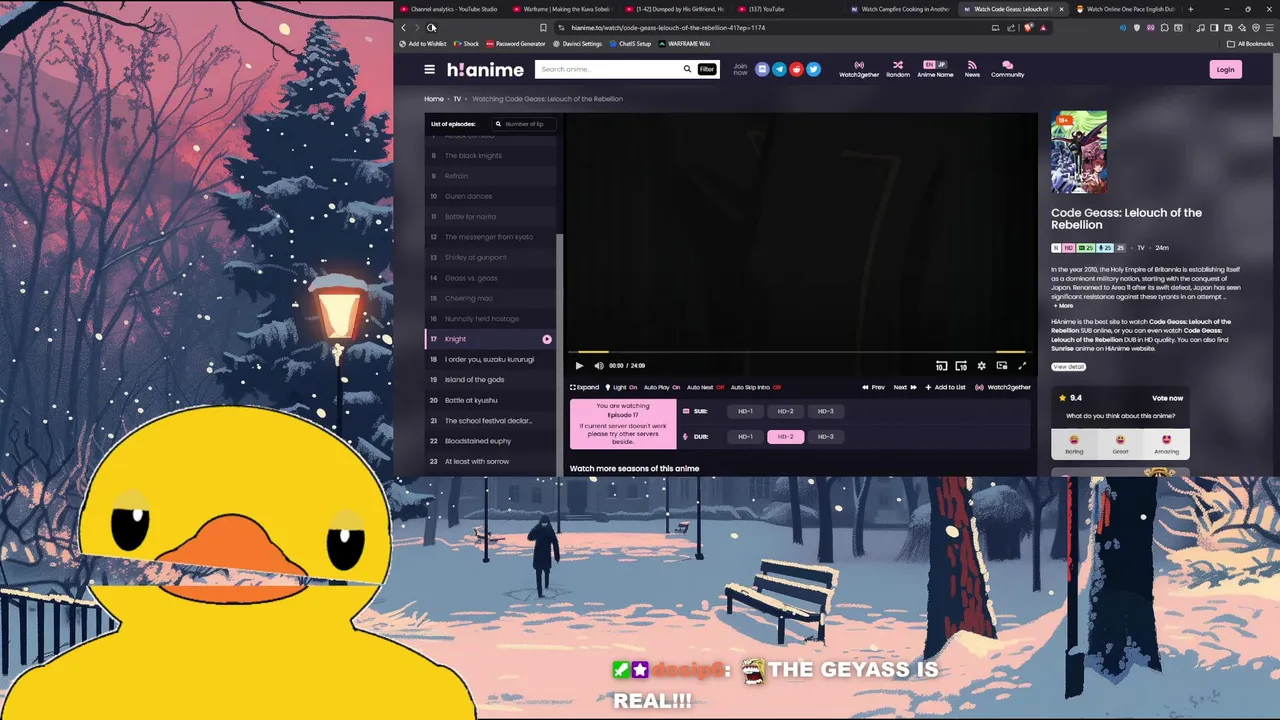Screen dimensions: 1280x720
Task: Open Watch2gether below the player
Action: tap(1003, 387)
